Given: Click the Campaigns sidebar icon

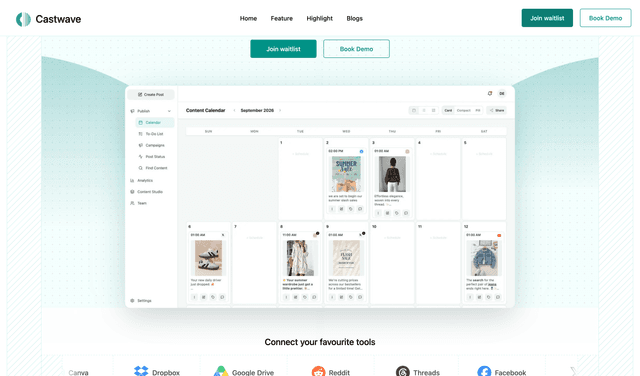Looking at the screenshot, I should tap(140, 145).
